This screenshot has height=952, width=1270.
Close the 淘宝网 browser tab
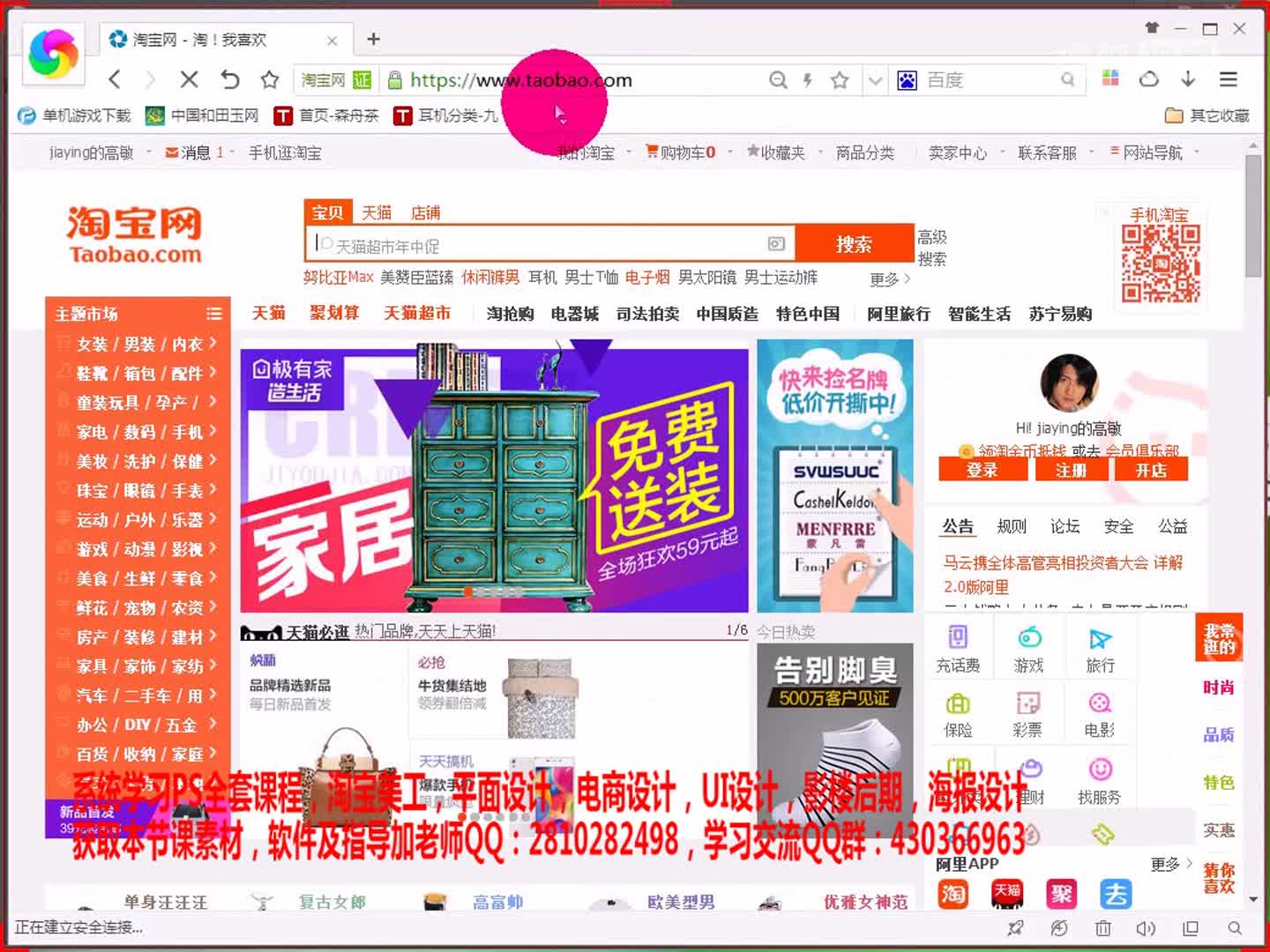coord(332,41)
